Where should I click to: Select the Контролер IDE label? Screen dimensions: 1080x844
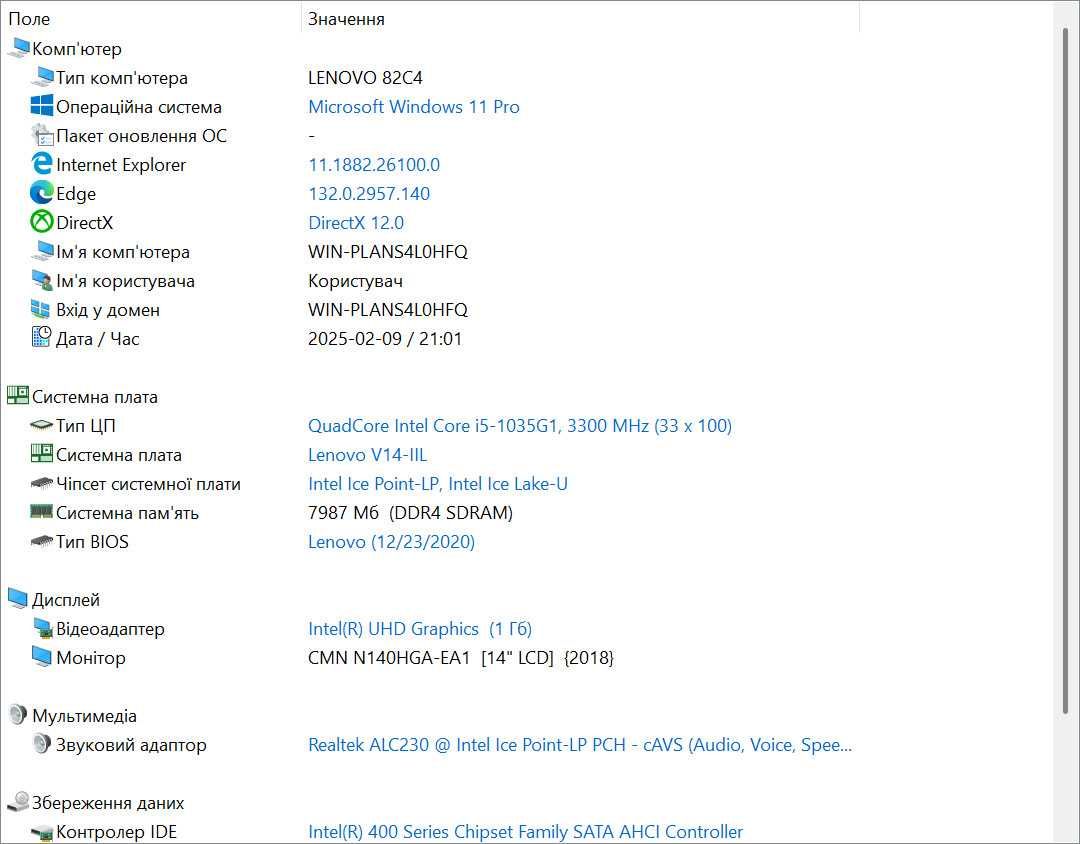click(116, 832)
